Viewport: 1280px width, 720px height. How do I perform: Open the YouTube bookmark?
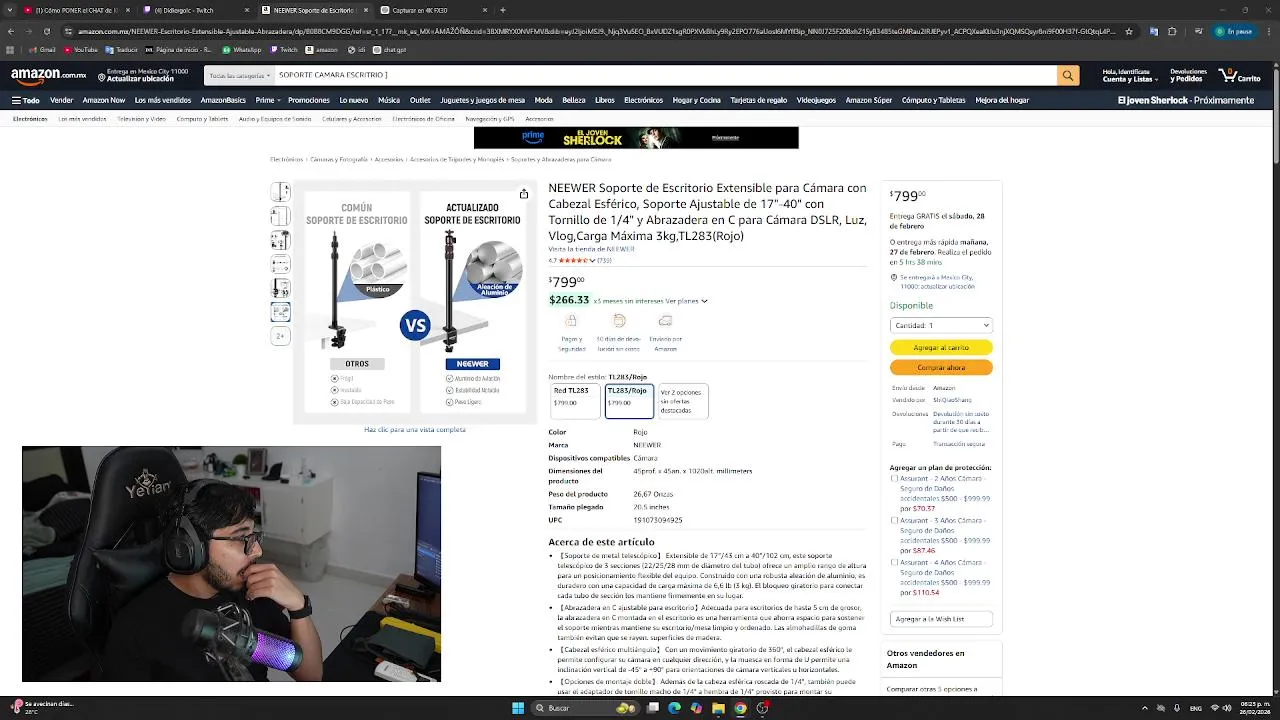pos(81,49)
